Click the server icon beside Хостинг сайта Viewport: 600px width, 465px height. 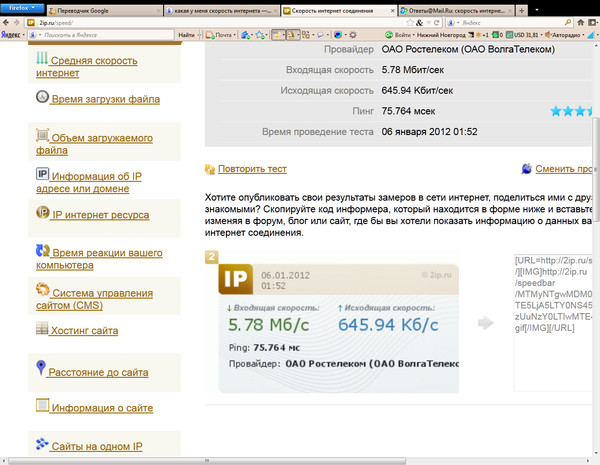click(42, 328)
